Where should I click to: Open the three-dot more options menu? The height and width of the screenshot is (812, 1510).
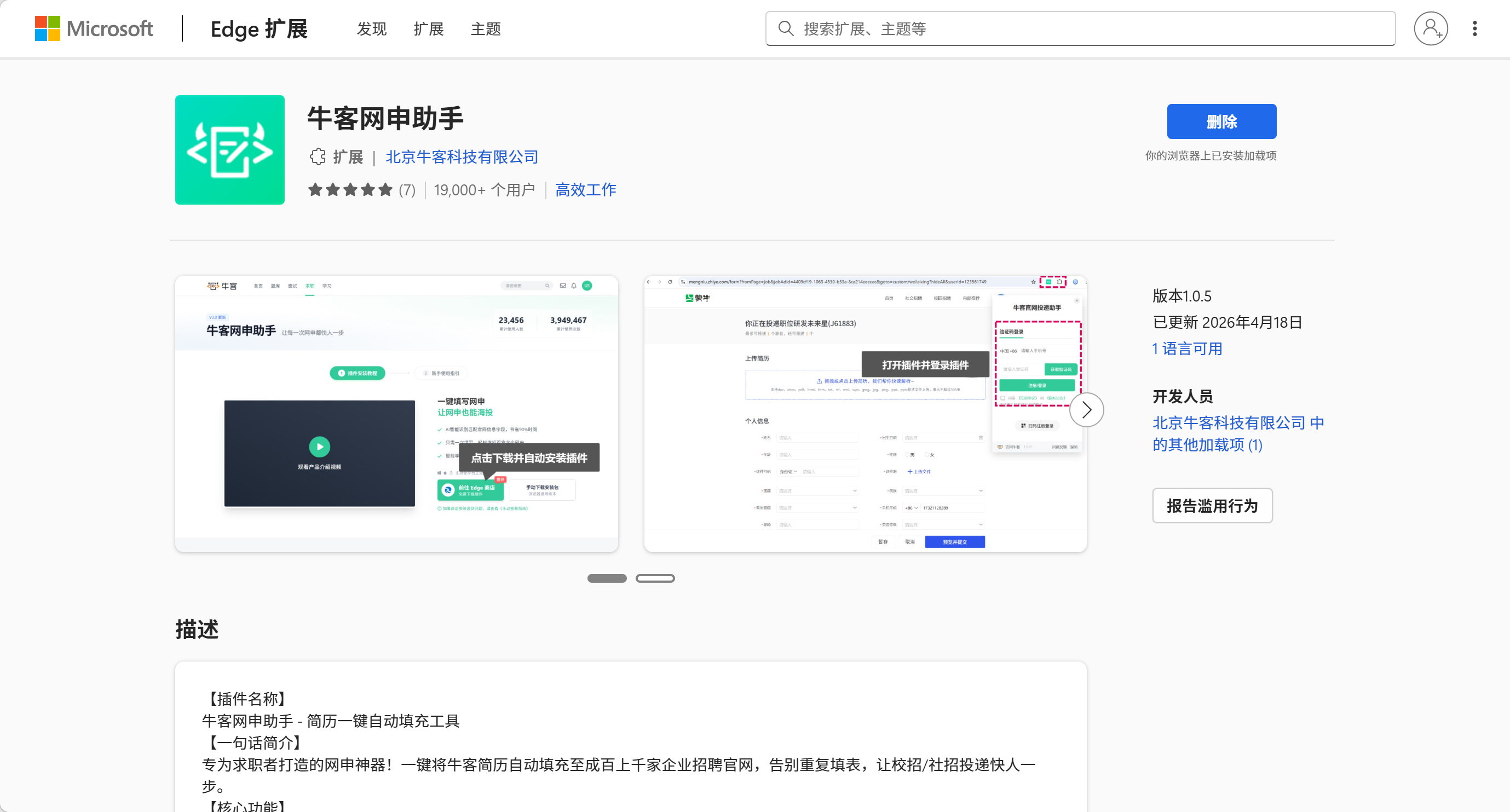[1474, 28]
